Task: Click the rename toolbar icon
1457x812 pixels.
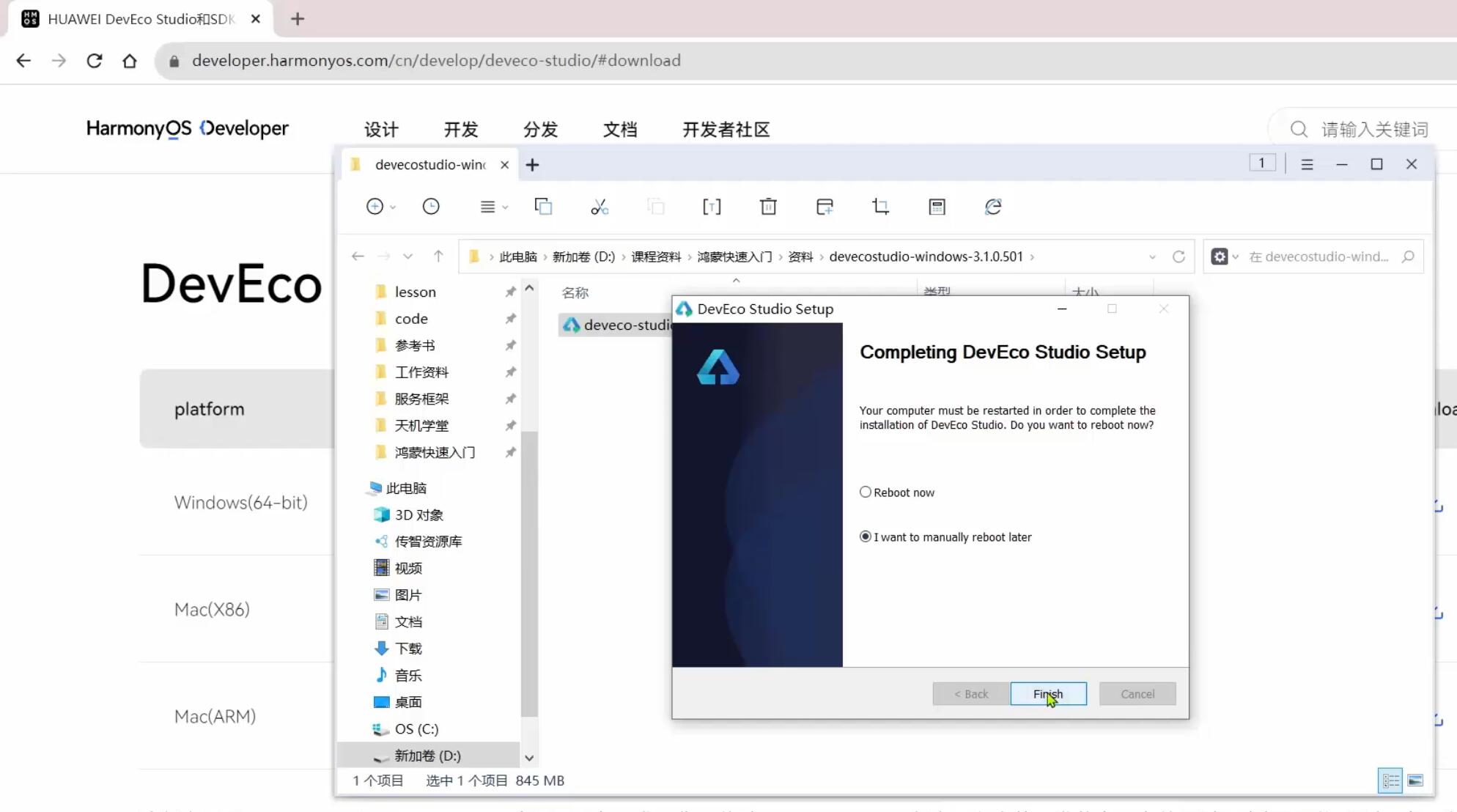Action: click(712, 207)
